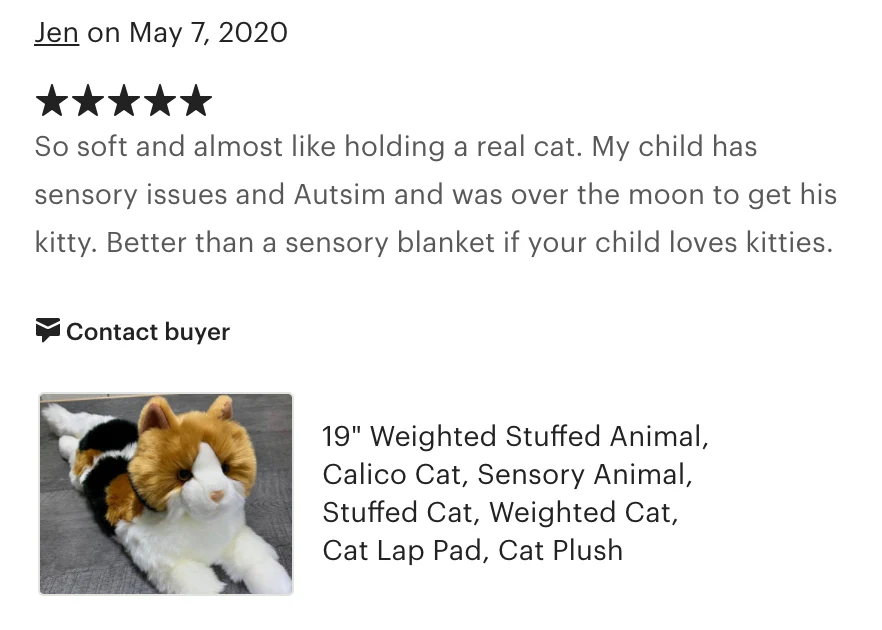Click the fourth rating star
882x630 pixels.
pyautogui.click(x=159, y=99)
